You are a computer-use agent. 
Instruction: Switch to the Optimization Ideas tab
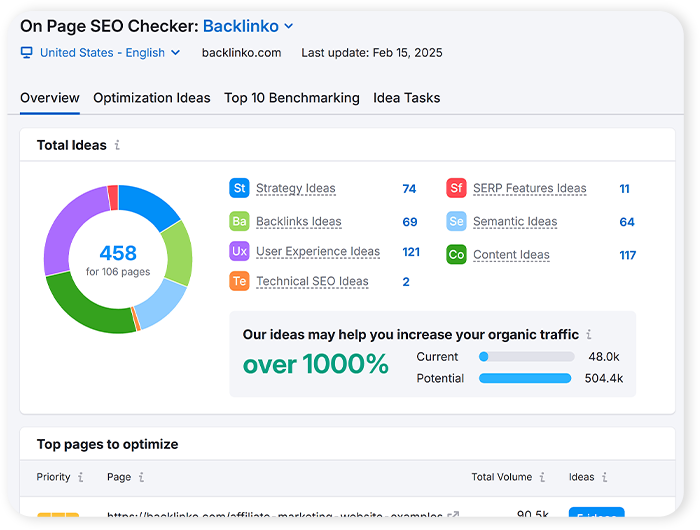[152, 98]
